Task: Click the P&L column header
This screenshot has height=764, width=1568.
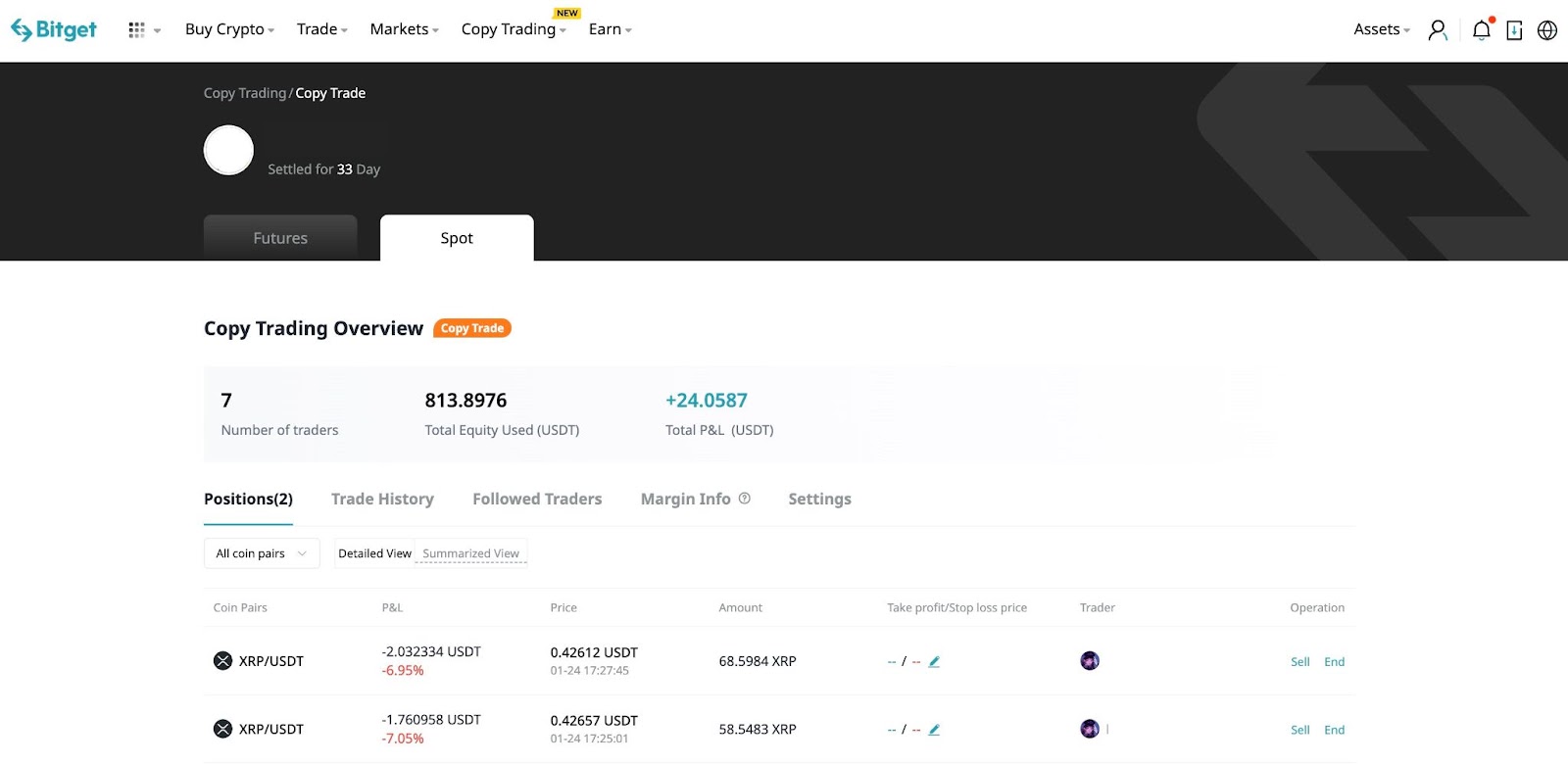Action: click(x=392, y=607)
